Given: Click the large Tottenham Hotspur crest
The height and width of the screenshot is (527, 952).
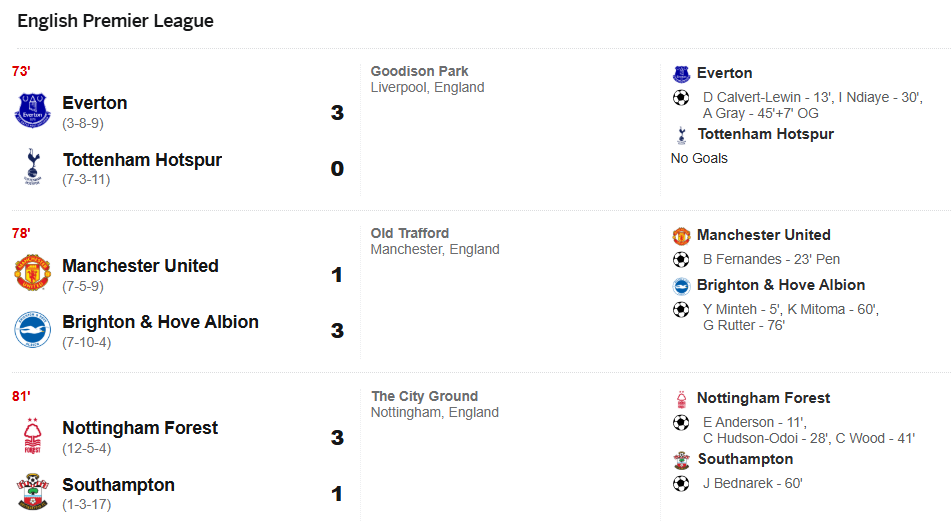Looking at the screenshot, I should click(32, 167).
